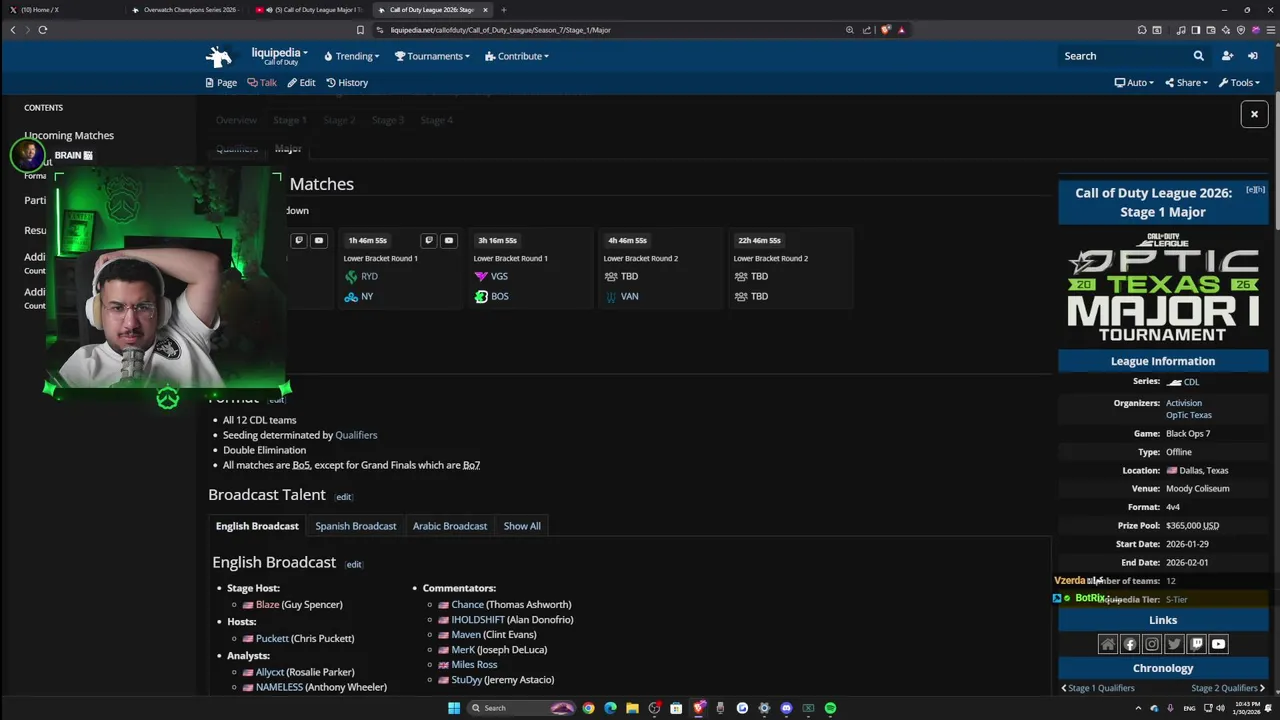This screenshot has height=720, width=1280.
Task: Open Spotify from the Windows taskbar
Action: pos(830,708)
